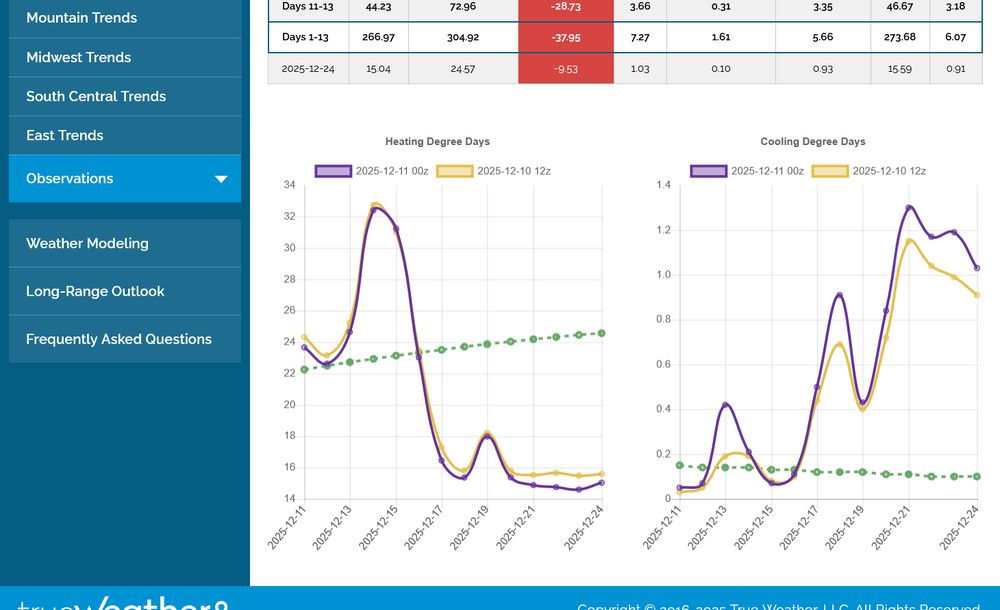Screen dimensions: 1000x610
Task: Click the peak data point on Heating chart
Action: 374,207
